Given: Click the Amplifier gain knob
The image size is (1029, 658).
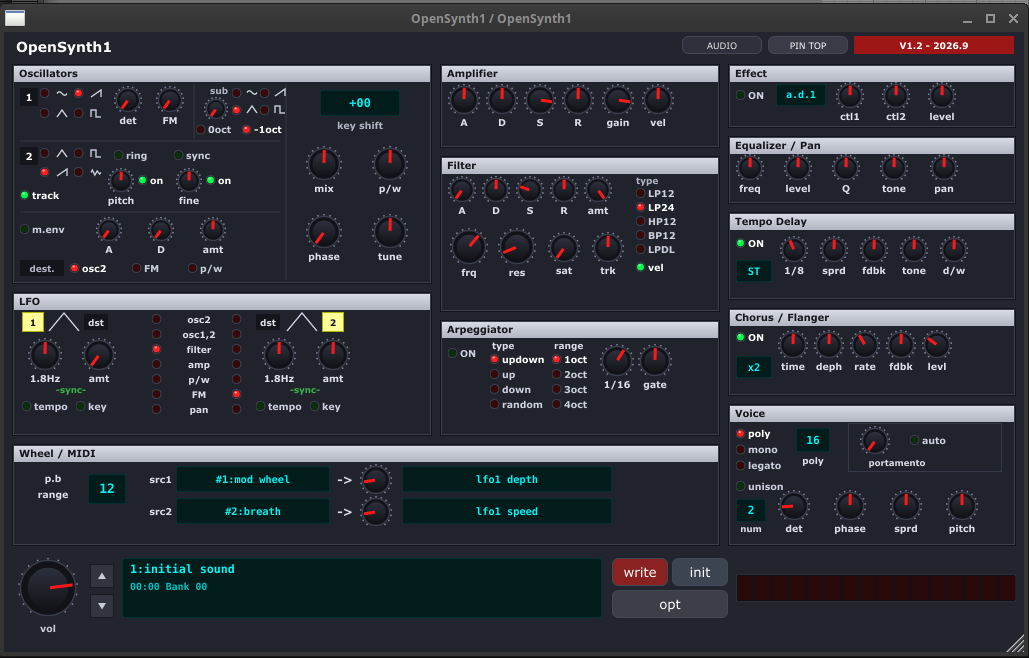Looking at the screenshot, I should click(618, 100).
